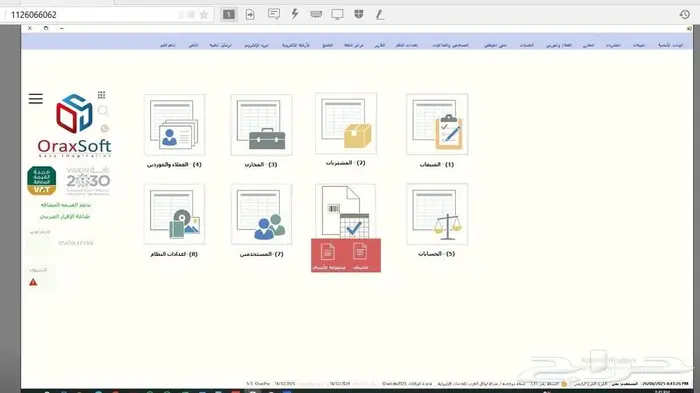Toggle the hamburger sidebar menu

[x=36, y=99]
